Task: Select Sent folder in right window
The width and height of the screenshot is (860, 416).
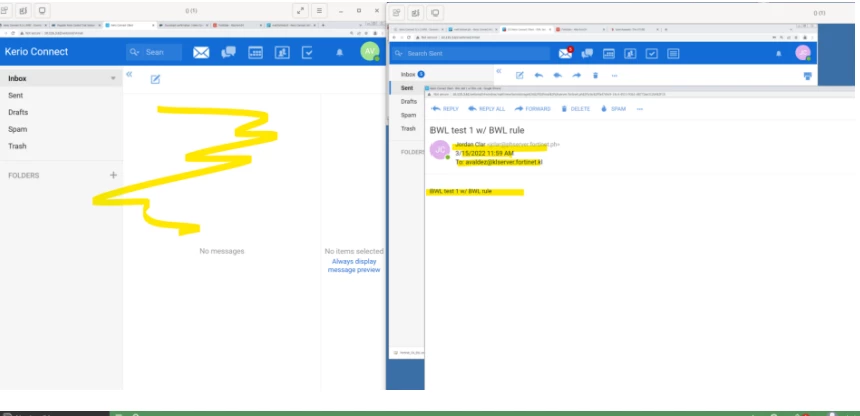Action: [407, 88]
